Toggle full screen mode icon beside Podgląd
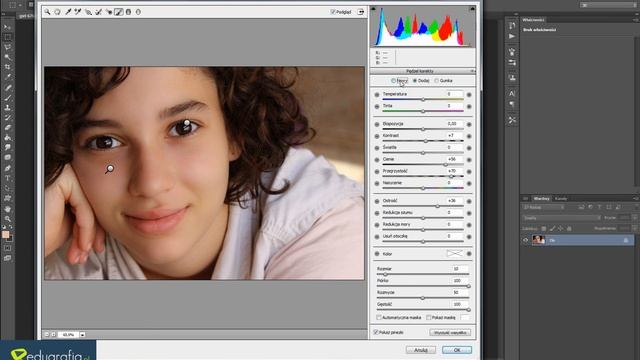This screenshot has width=640, height=360. tap(361, 12)
